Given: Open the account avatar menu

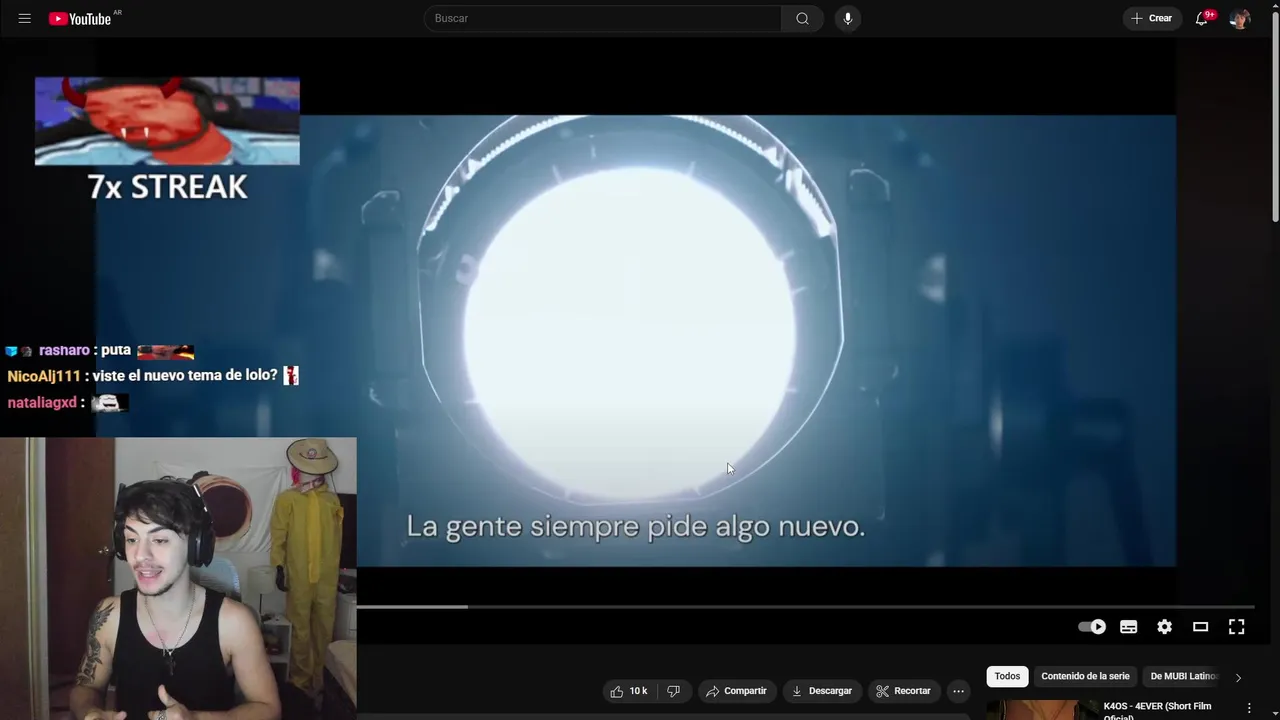Looking at the screenshot, I should 1240,18.
